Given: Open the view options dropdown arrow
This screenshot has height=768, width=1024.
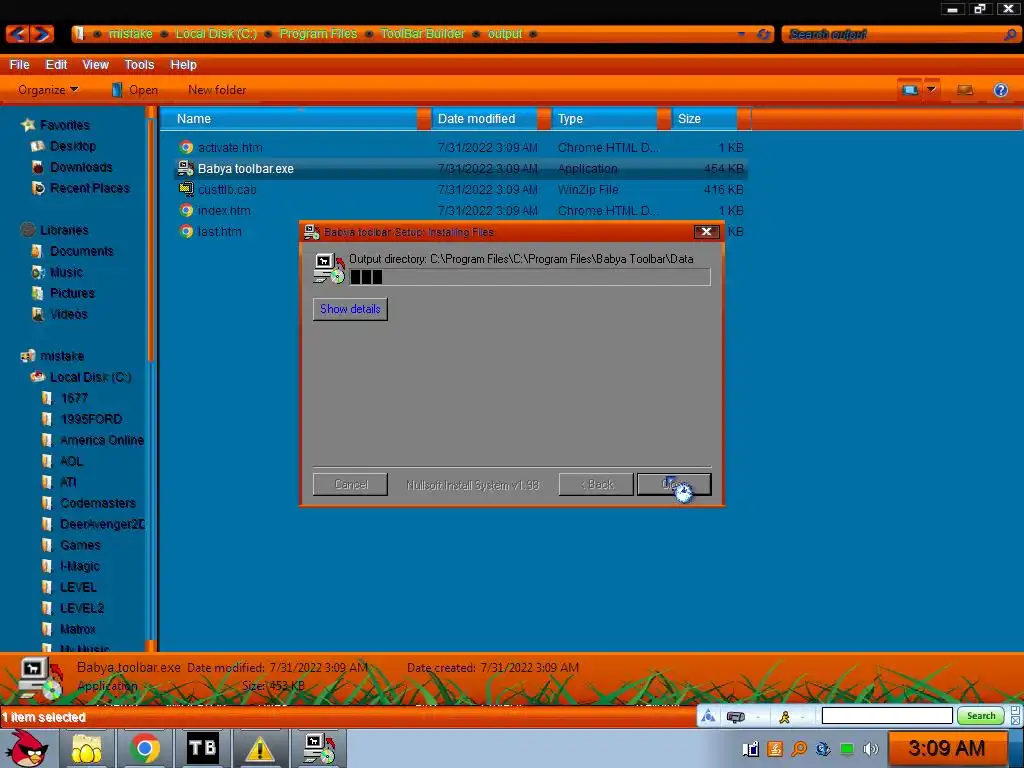Looking at the screenshot, I should (x=932, y=90).
